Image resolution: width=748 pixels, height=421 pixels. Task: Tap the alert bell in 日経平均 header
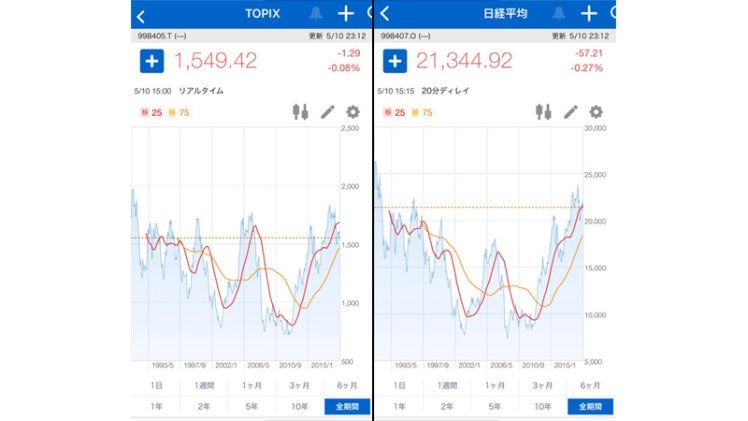tap(559, 13)
